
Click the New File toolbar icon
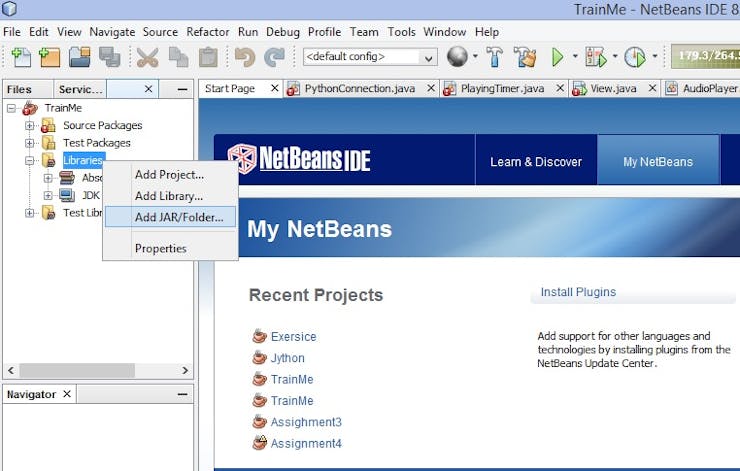point(21,58)
